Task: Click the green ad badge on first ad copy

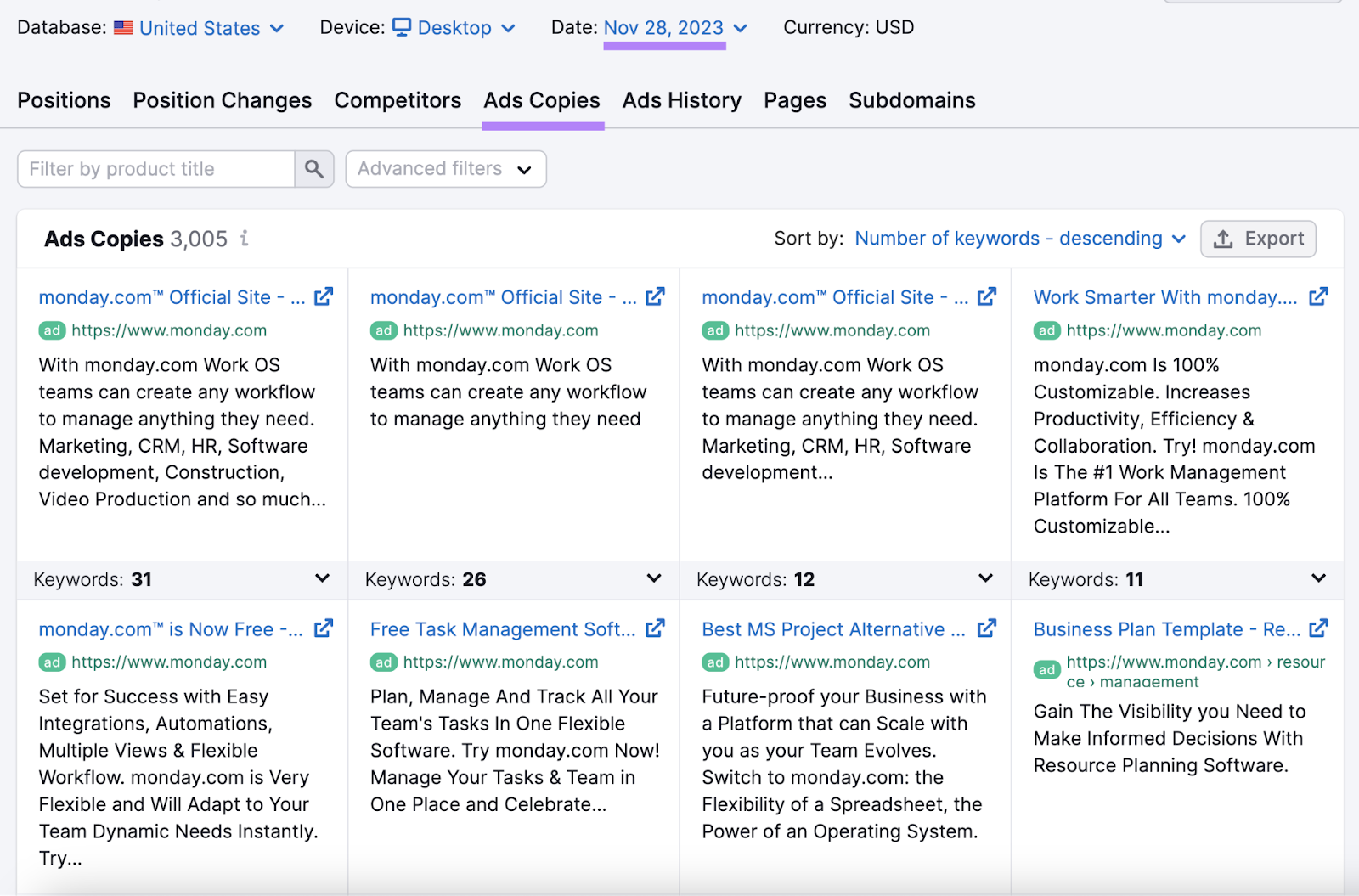Action: click(x=50, y=330)
